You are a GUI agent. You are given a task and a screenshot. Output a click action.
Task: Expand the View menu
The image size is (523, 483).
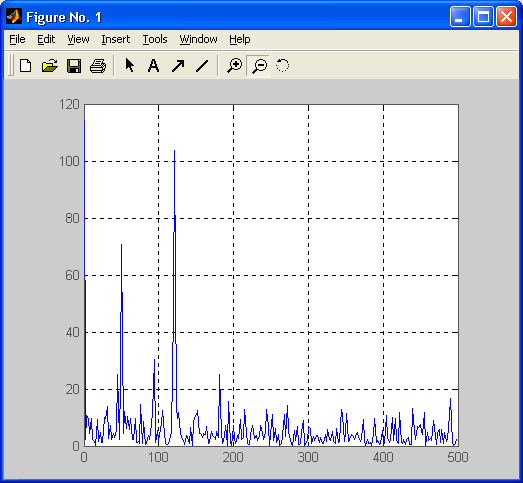tap(78, 39)
